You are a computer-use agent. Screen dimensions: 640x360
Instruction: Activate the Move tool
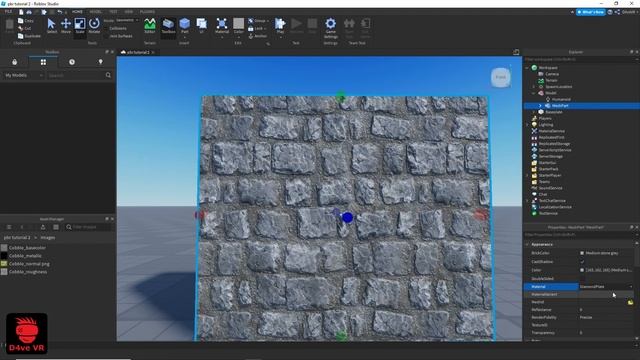point(66,26)
